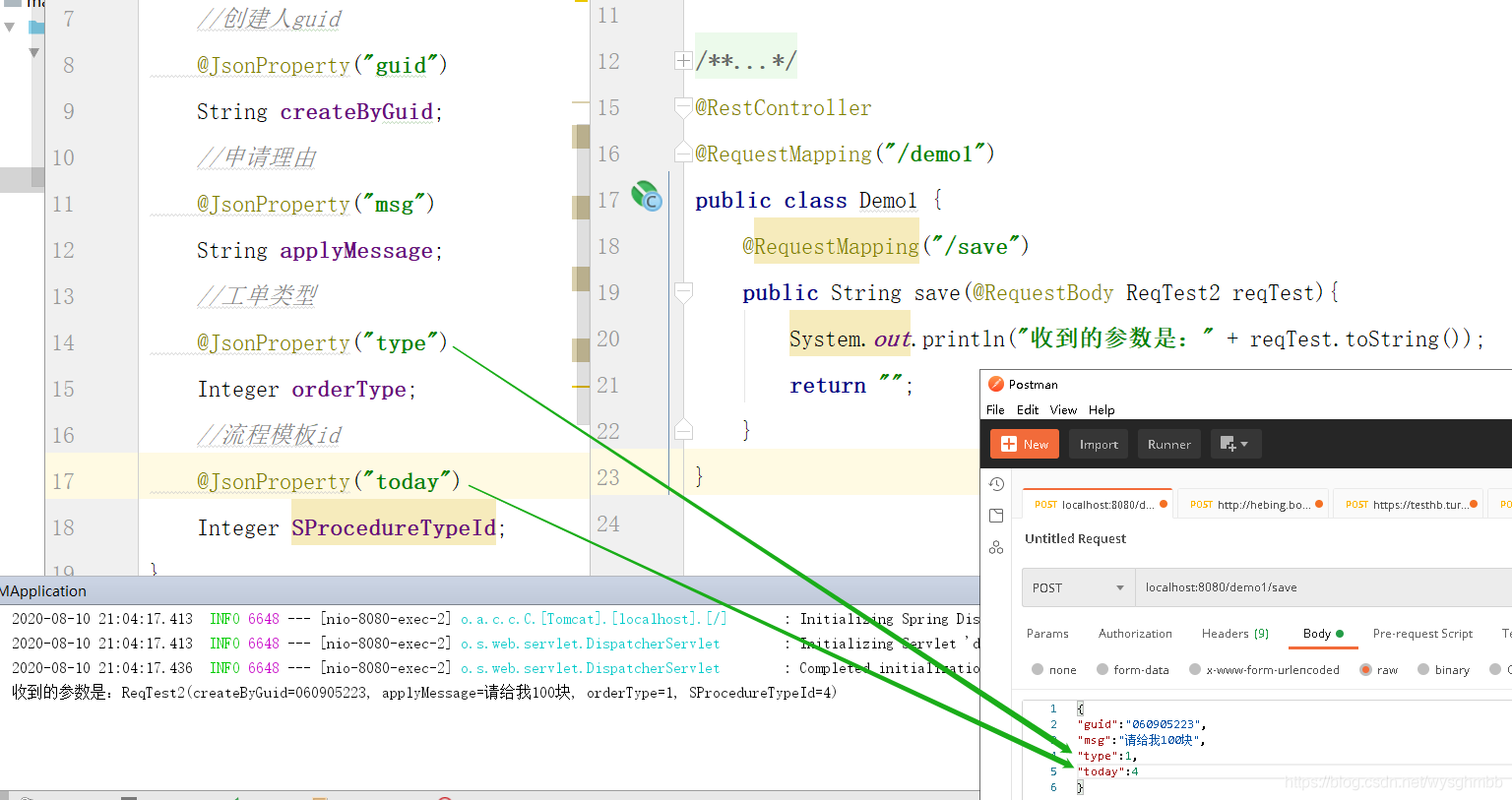1512x800 pixels.
Task: Click the class name Demo1
Action: point(888,200)
